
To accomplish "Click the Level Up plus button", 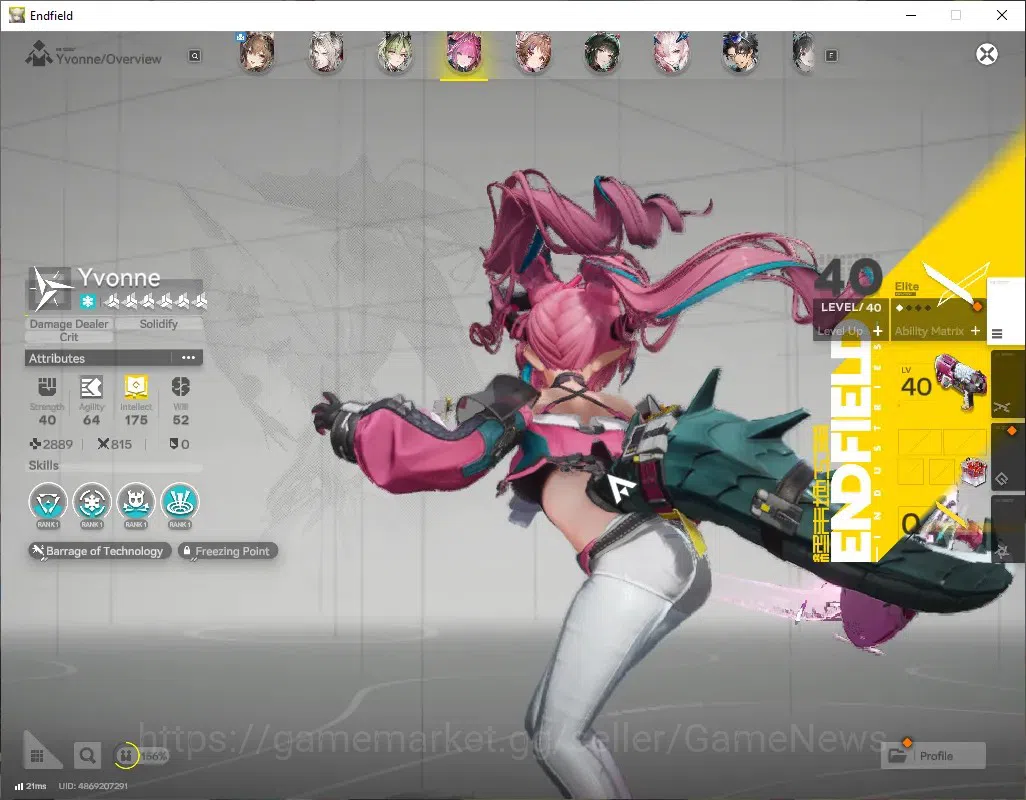I will click(x=877, y=331).
